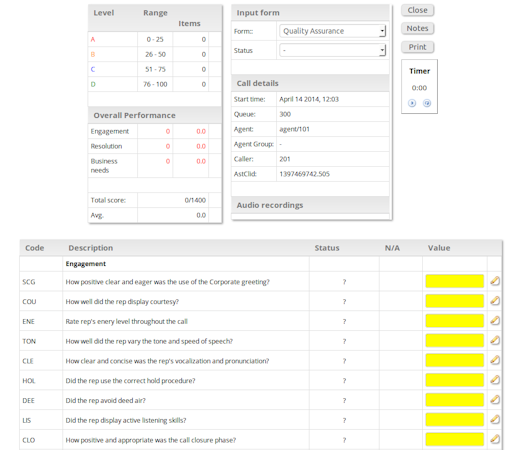Click the range value 76 - 100

[x=155, y=84]
